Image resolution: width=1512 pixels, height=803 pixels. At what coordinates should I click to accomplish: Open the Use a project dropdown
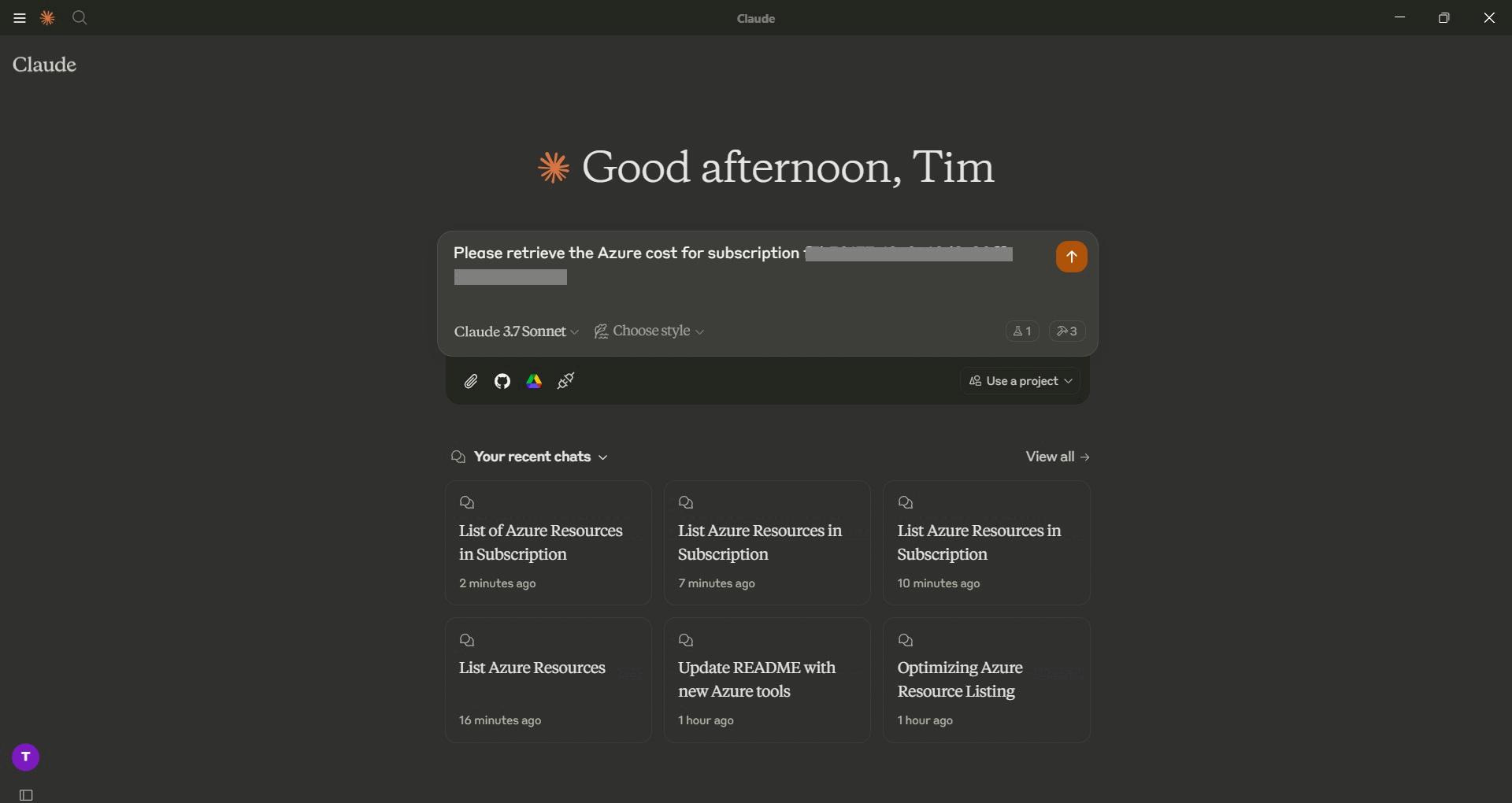point(1020,381)
